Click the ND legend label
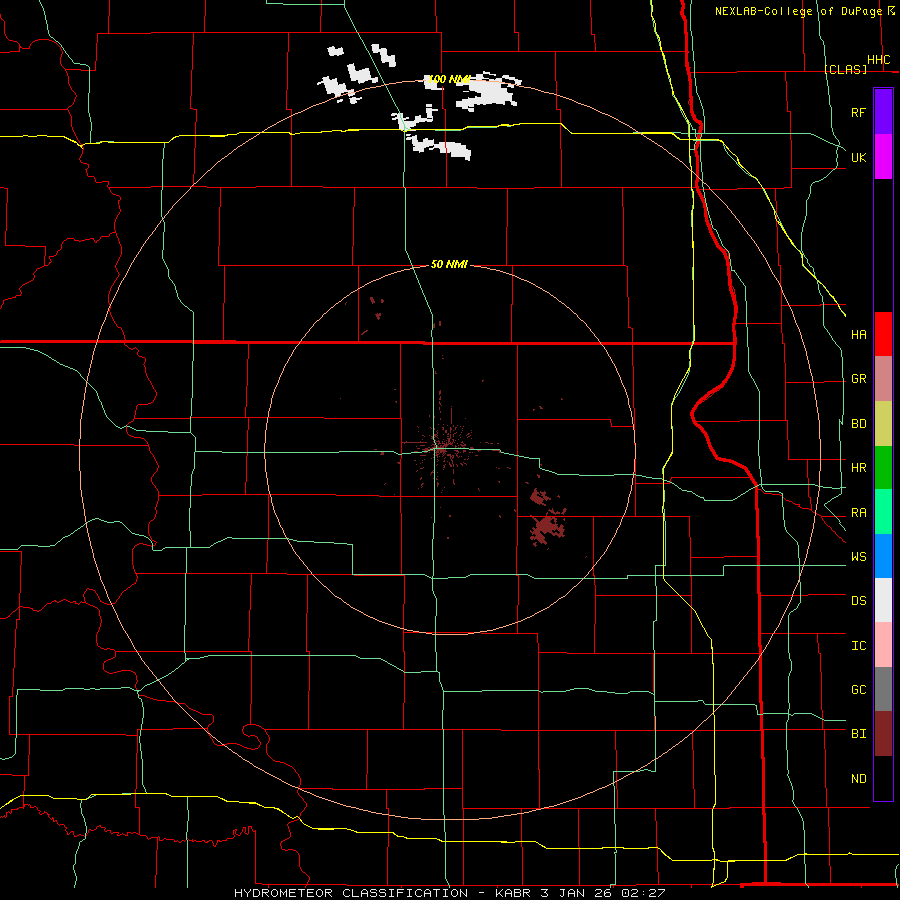 coord(858,779)
